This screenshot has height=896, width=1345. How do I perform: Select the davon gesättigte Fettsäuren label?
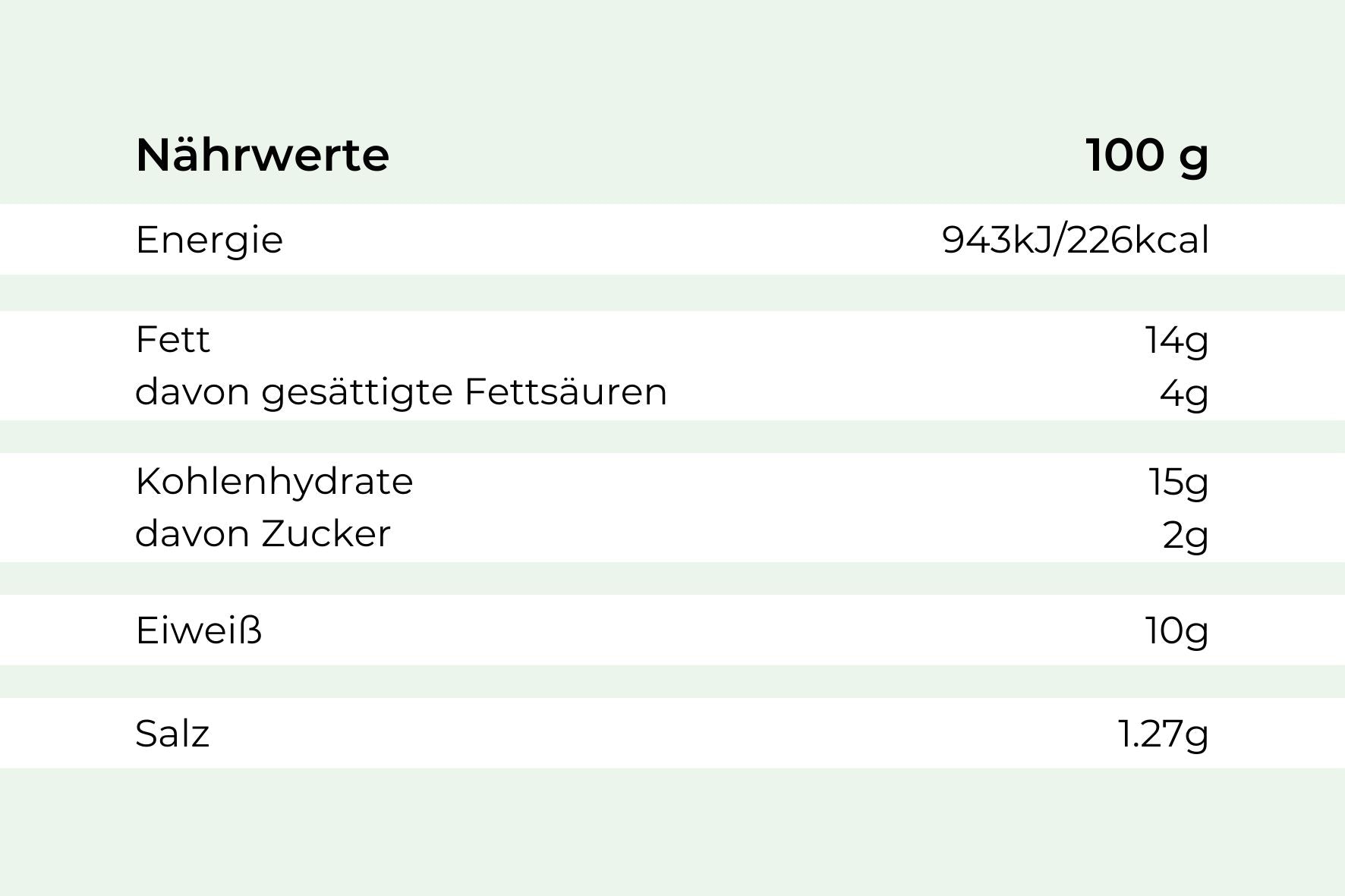click(x=401, y=392)
